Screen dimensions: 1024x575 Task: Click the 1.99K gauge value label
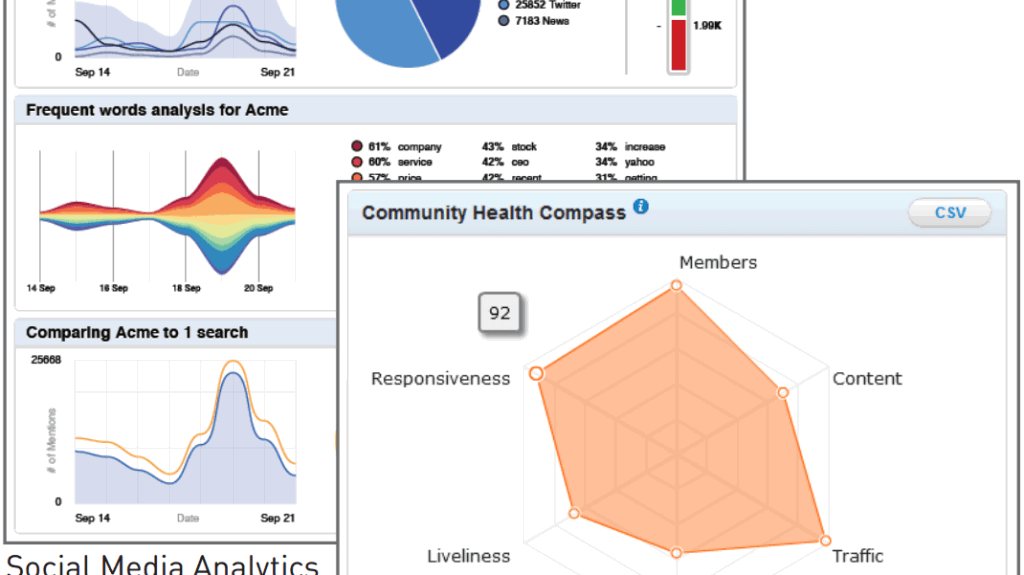pyautogui.click(x=707, y=25)
